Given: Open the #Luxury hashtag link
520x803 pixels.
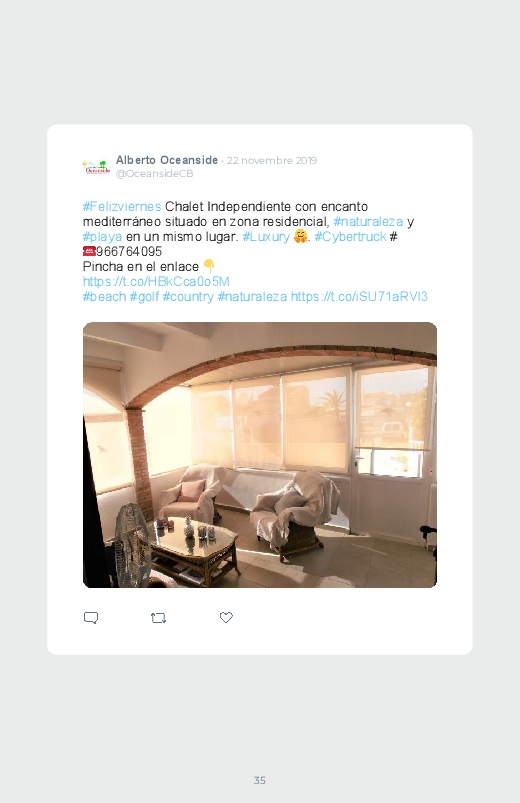Looking at the screenshot, I should (x=266, y=237).
